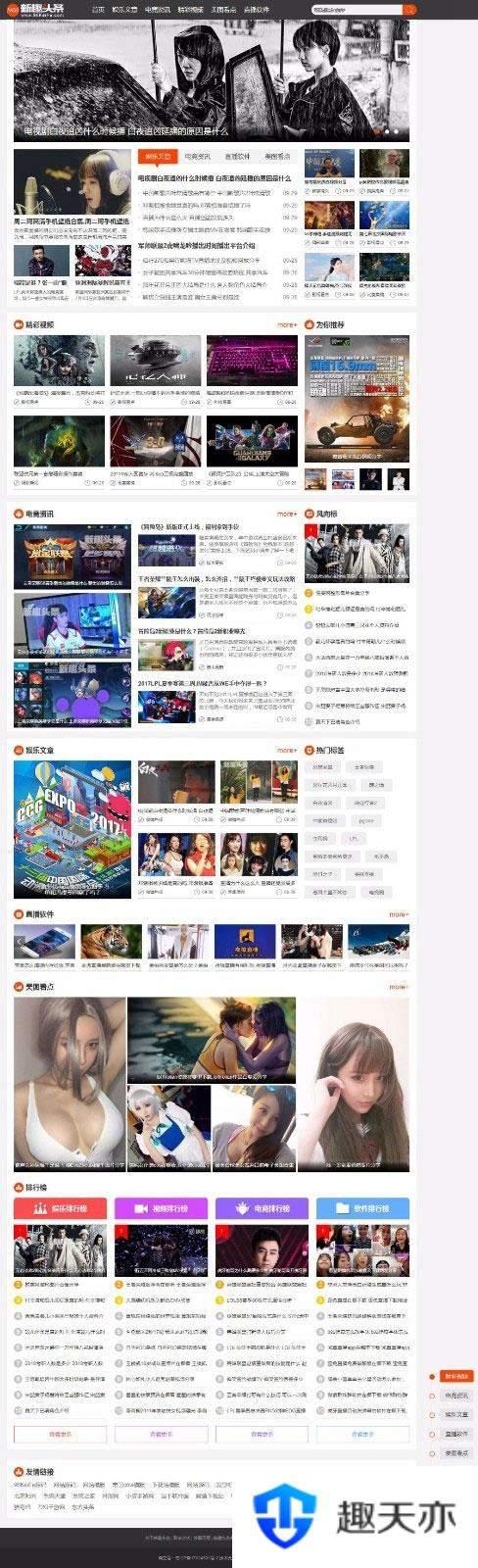Click the 排行榜 section header icon
478x1568 pixels.
pos(18,1188)
